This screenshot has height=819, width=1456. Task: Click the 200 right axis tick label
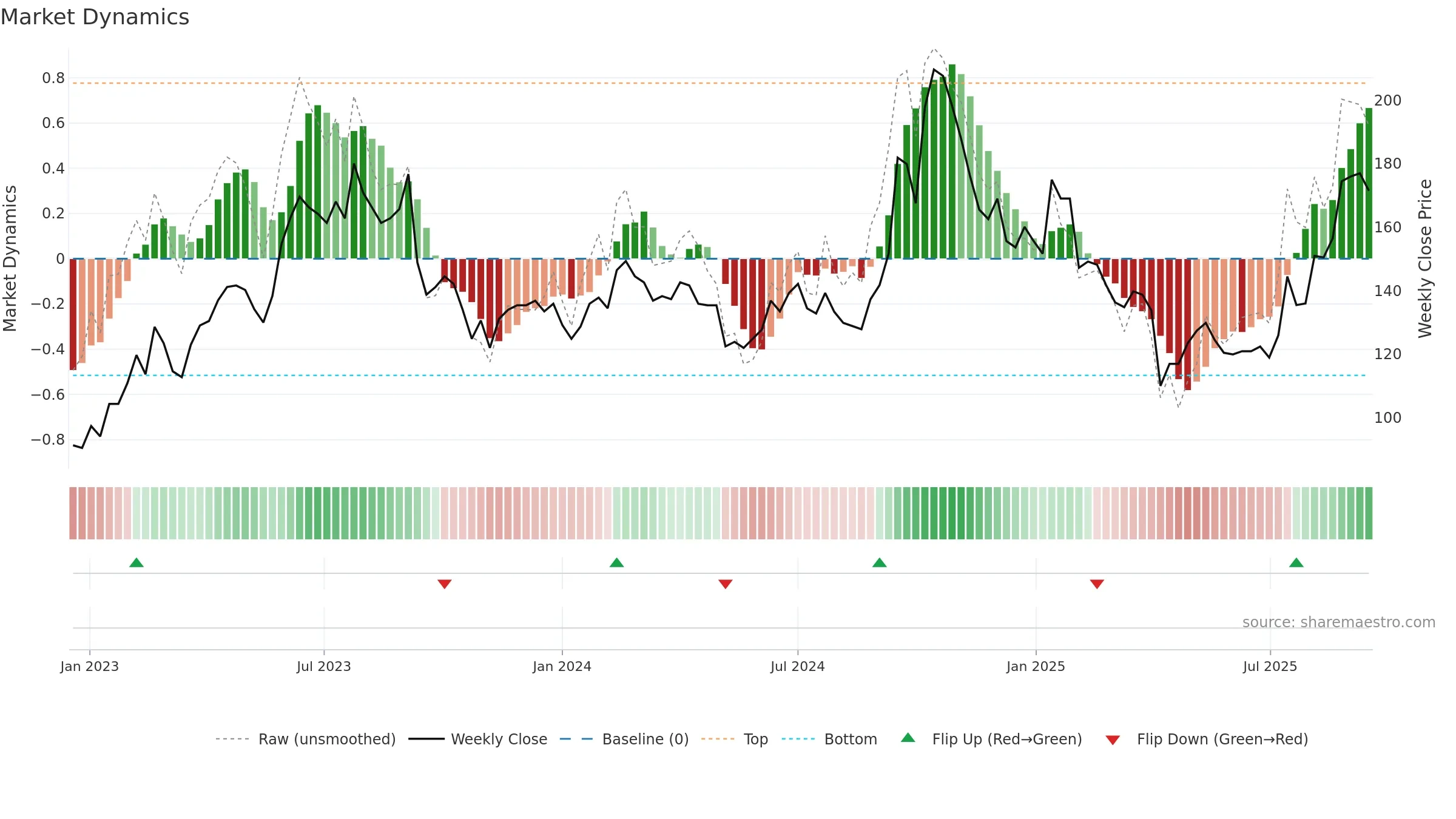pos(1388,100)
